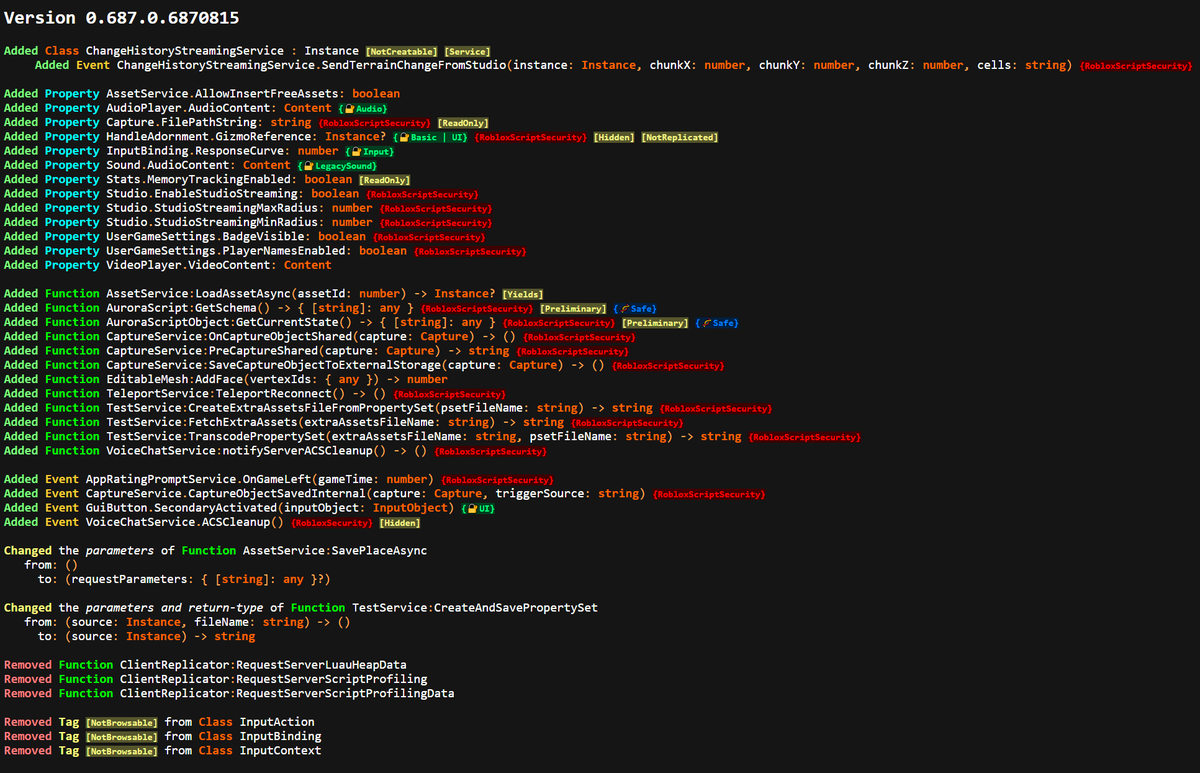Click the InputContext class name

279,750
